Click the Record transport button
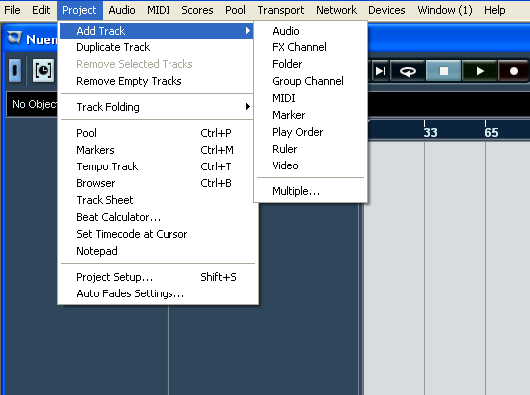 [513, 71]
